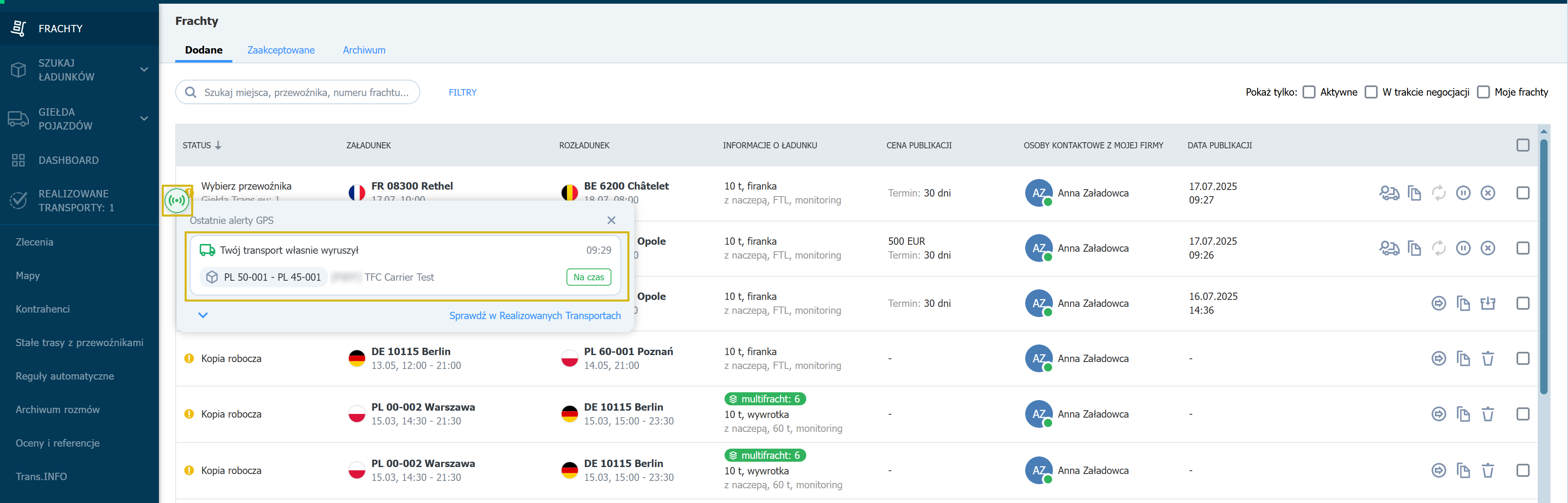Open Reguły automatyczne in sidebar
This screenshot has height=503, width=1568.
[x=65, y=376]
